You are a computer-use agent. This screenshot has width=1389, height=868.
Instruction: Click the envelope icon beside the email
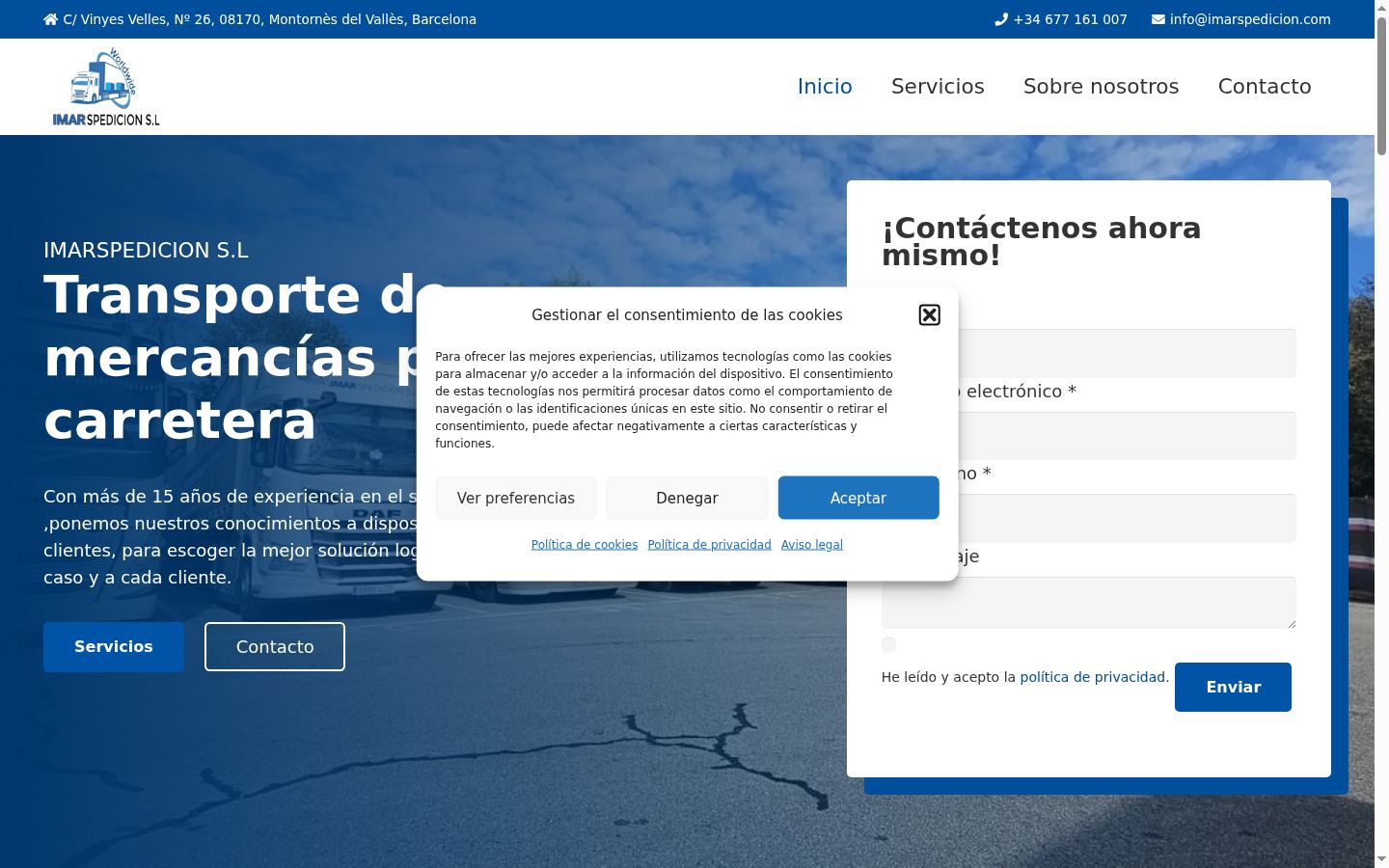coord(1158,19)
